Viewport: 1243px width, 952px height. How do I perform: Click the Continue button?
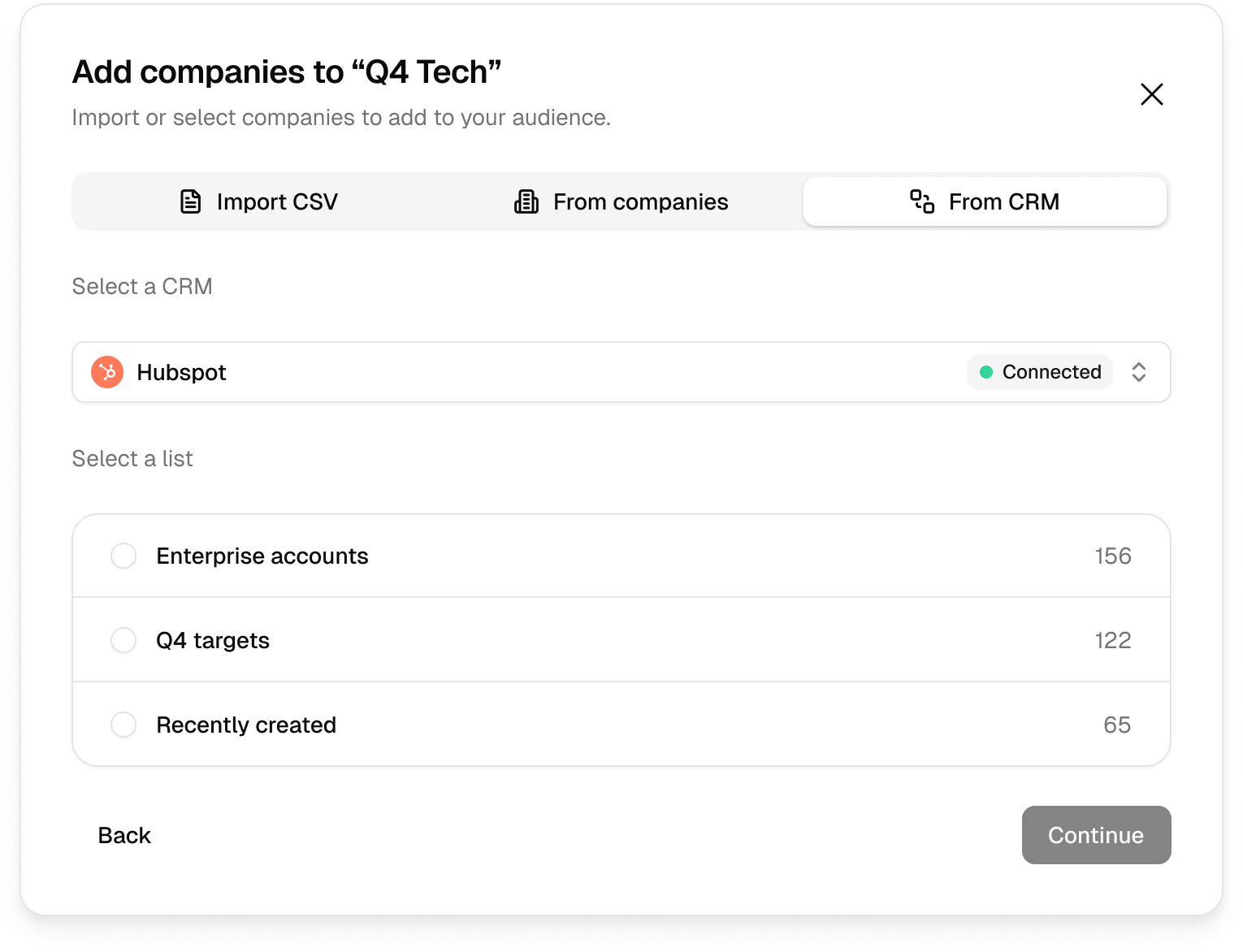1097,835
